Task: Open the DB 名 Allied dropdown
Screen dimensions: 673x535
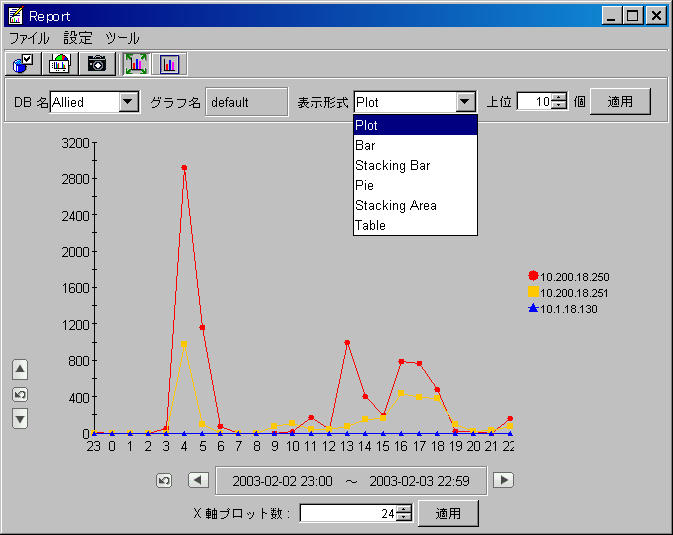Action: (x=128, y=102)
